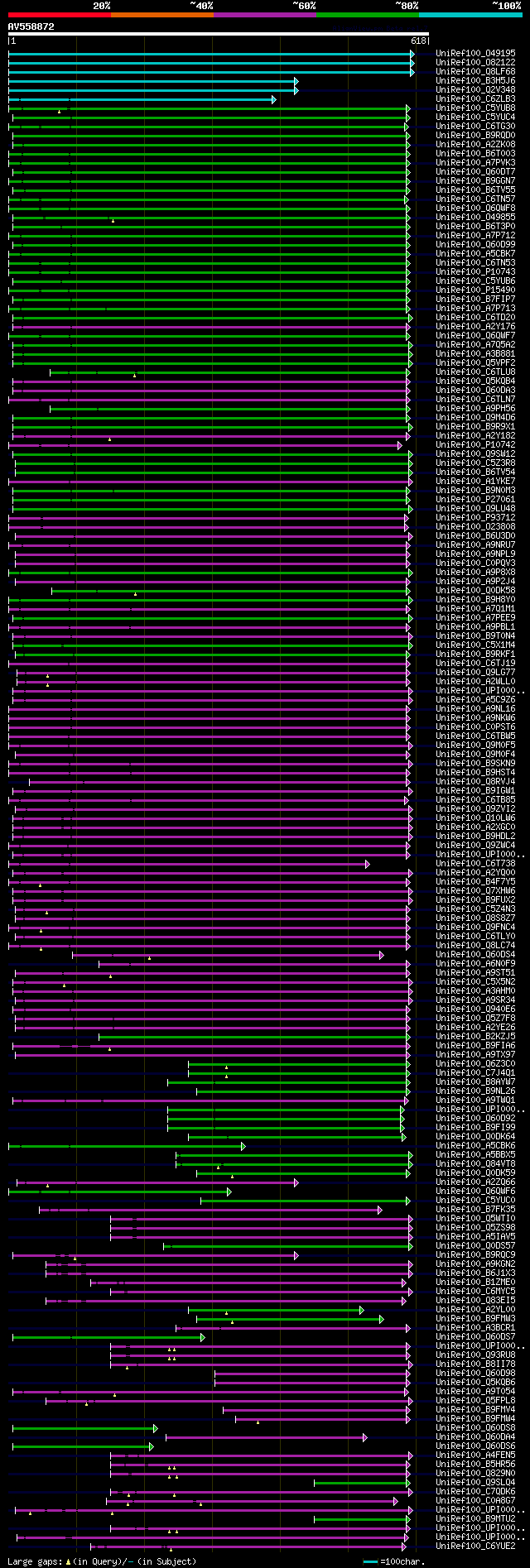Click the white query sequence bar
530x1568 pixels.
pyautogui.click(x=219, y=34)
